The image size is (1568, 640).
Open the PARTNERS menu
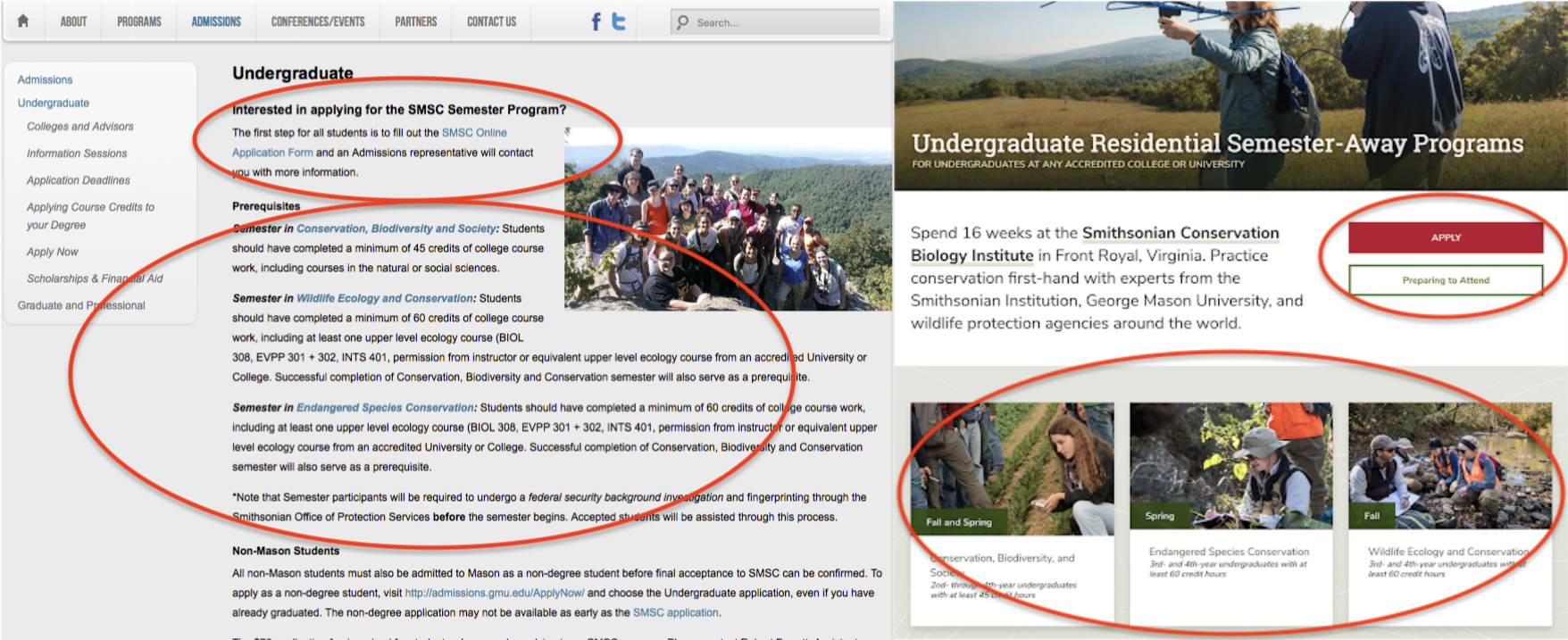click(x=416, y=21)
